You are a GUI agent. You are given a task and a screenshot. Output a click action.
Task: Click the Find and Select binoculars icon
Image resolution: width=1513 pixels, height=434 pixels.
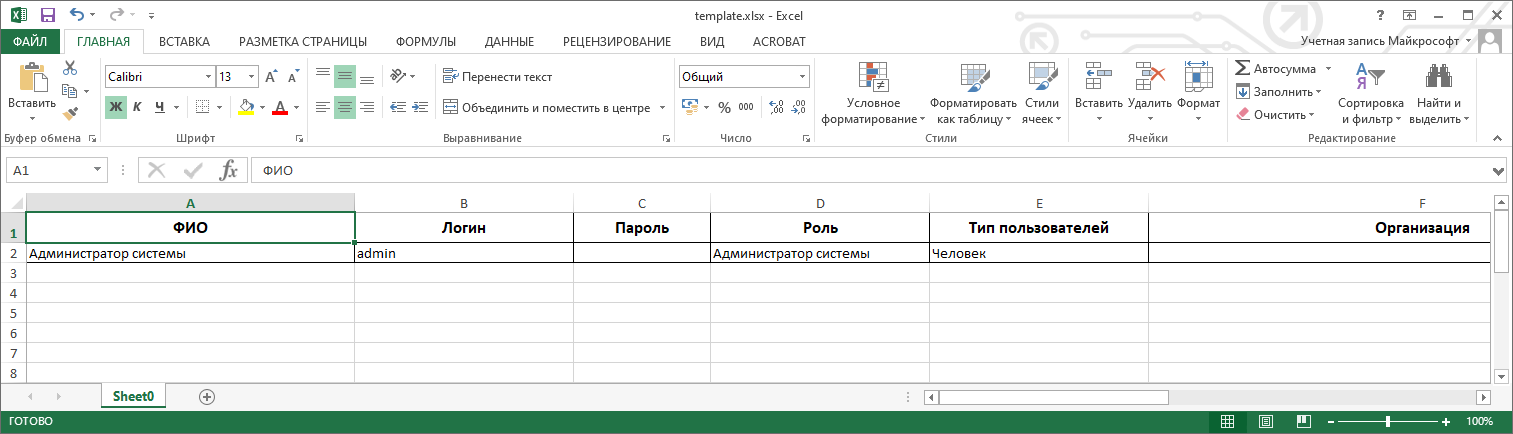pos(1438,78)
